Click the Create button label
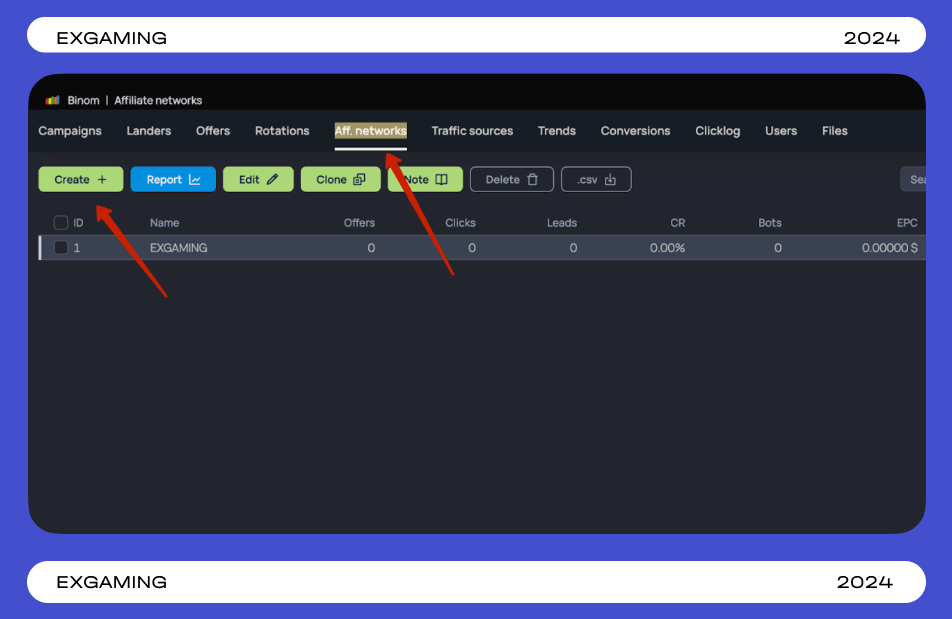Image resolution: width=952 pixels, height=619 pixels. 72,180
